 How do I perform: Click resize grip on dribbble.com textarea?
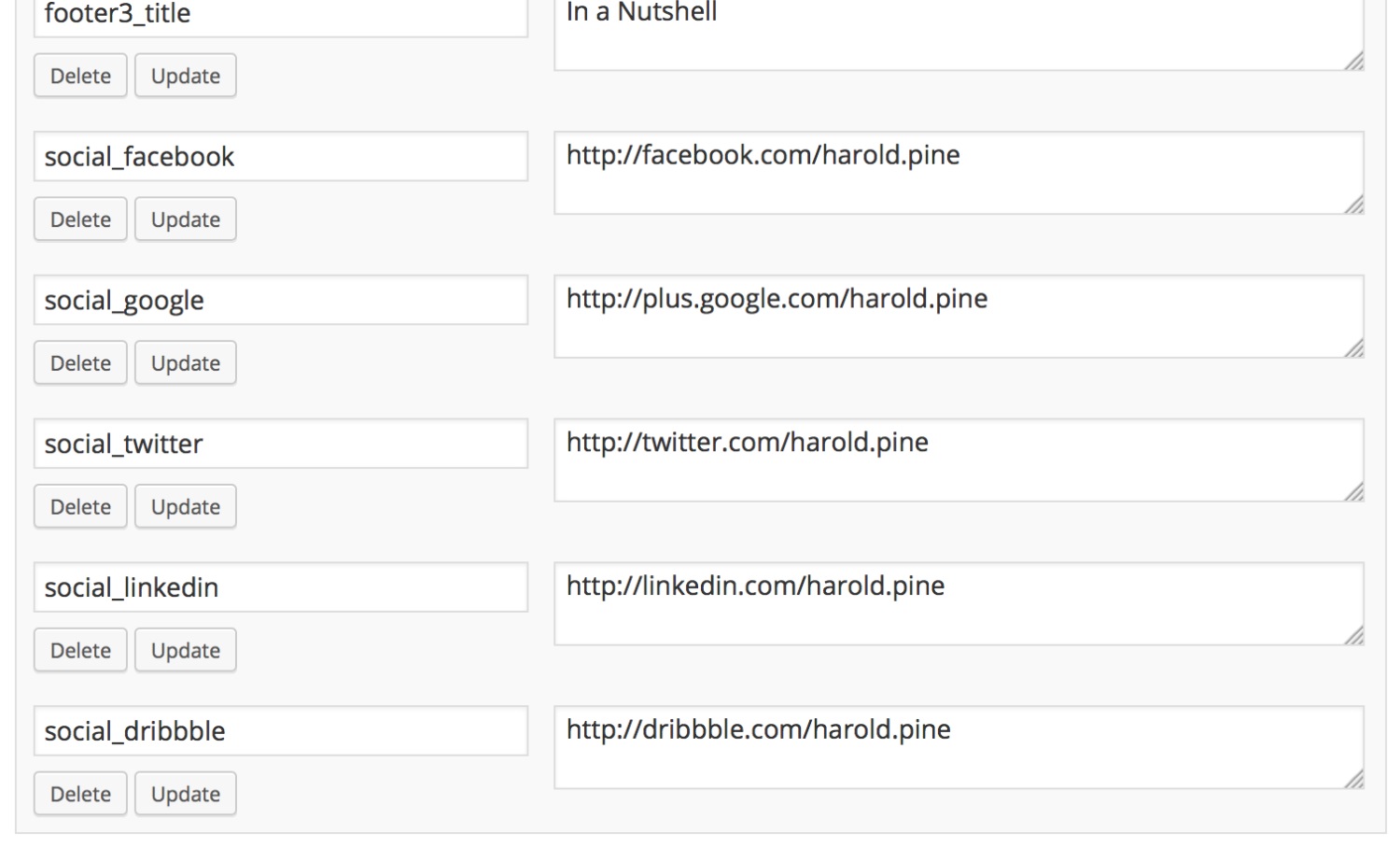[x=1354, y=780]
